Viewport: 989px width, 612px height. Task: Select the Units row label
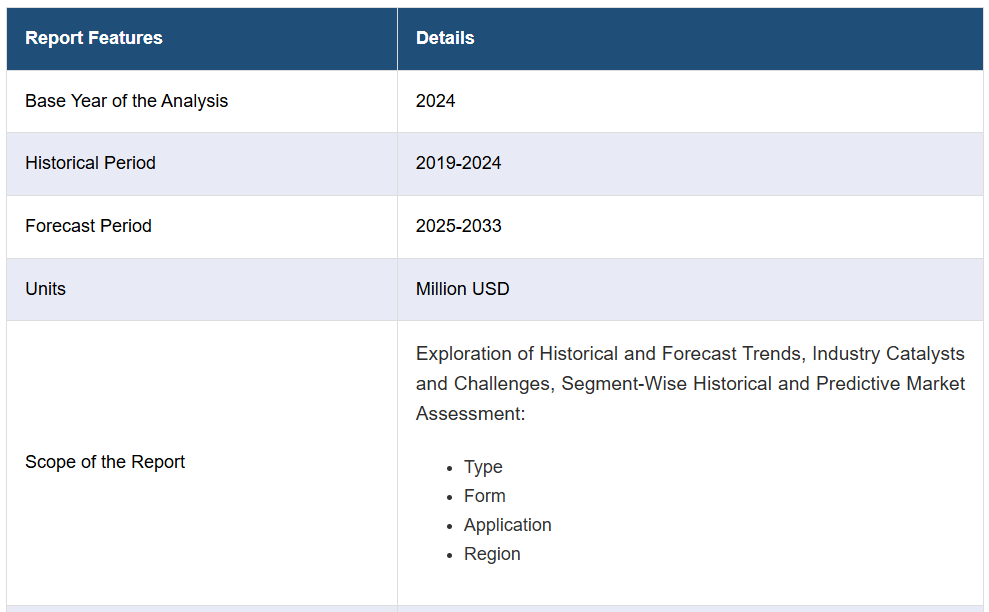[45, 289]
